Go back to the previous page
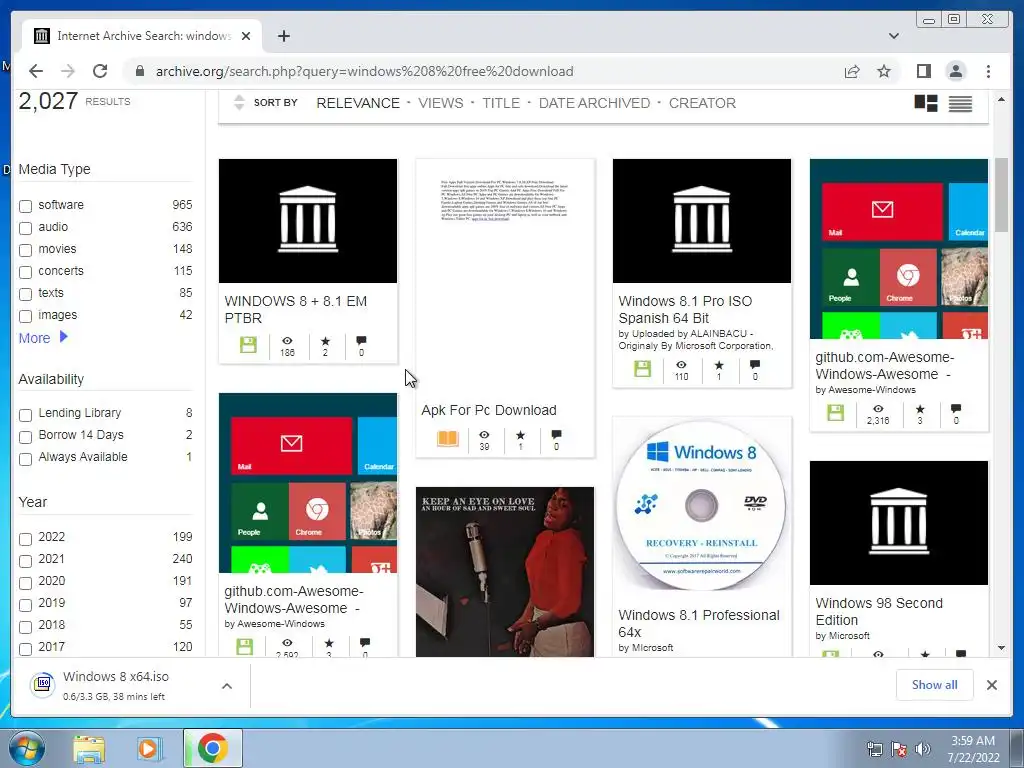Screen dimensions: 1024x768 pos(36,71)
